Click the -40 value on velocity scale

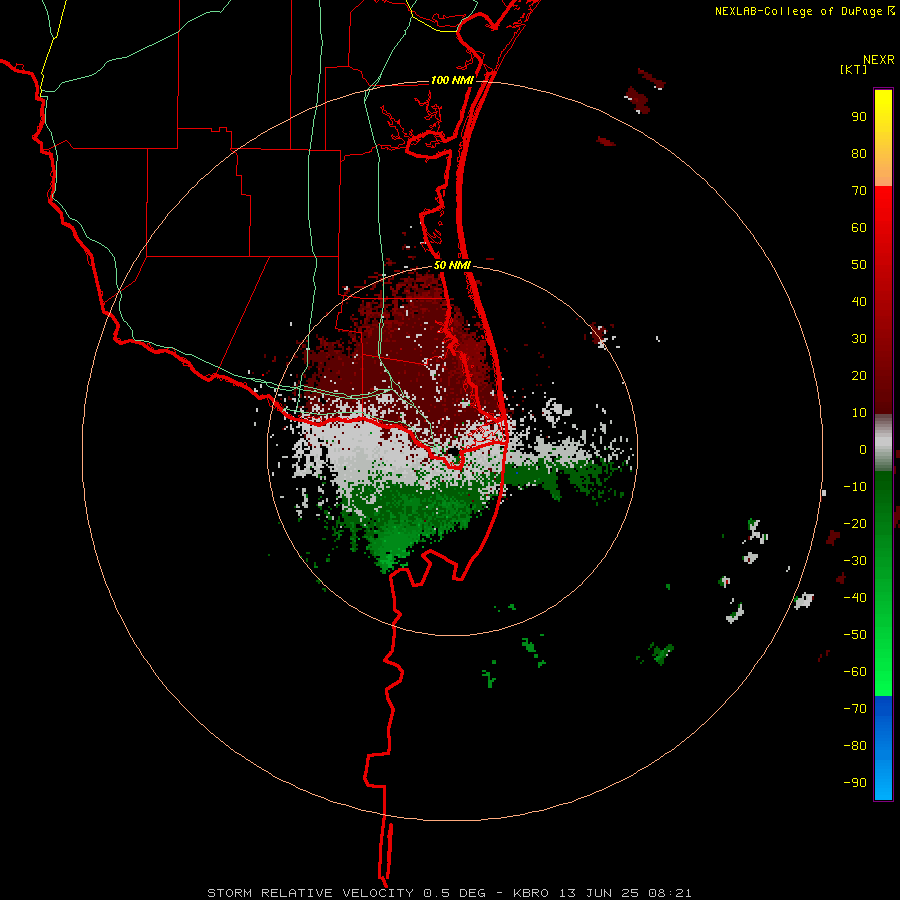pyautogui.click(x=855, y=598)
